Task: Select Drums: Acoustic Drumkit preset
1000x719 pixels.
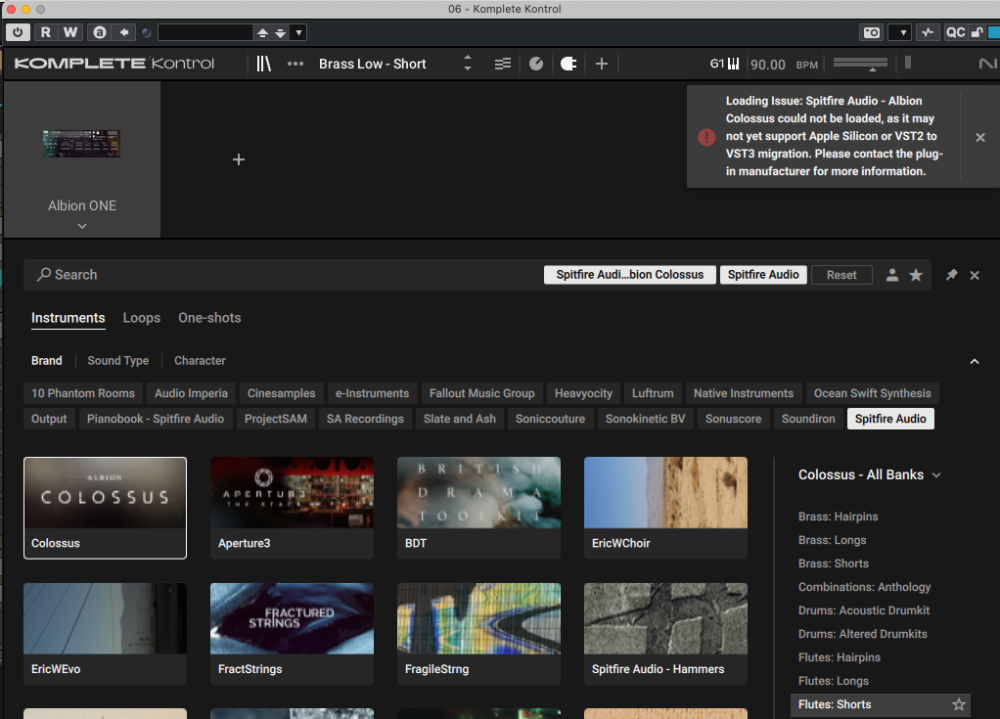Action: pos(864,611)
